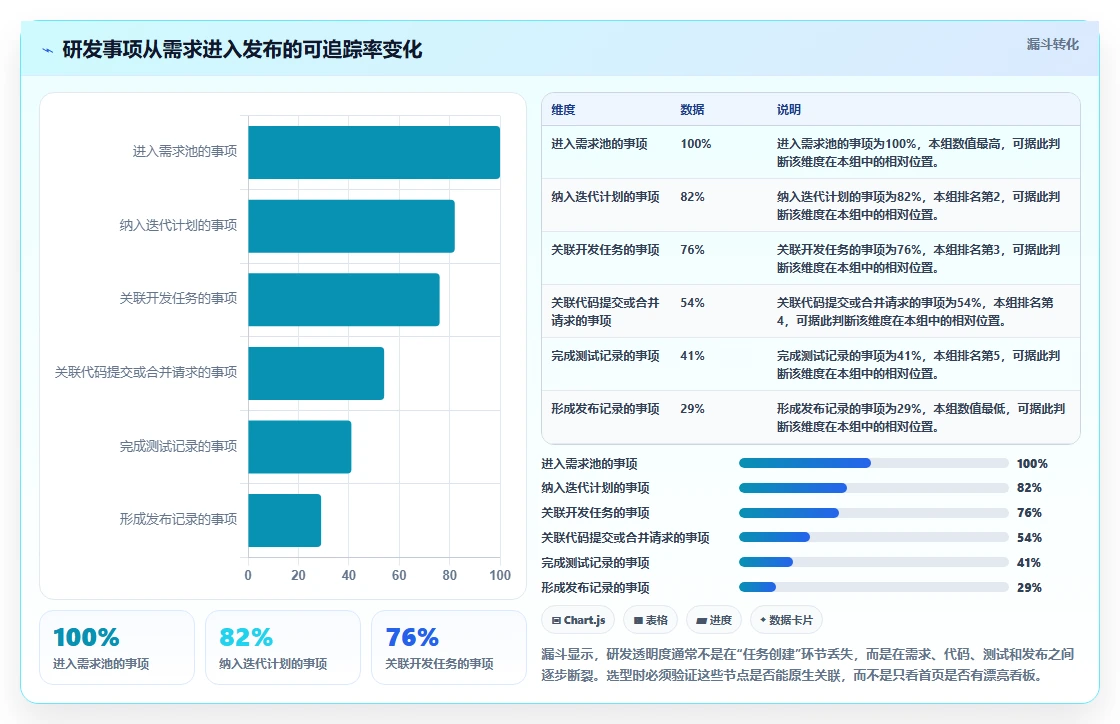
Task: Click the 关联代码提交或合并请求的事项 chart bar
Action: pyautogui.click(x=316, y=373)
